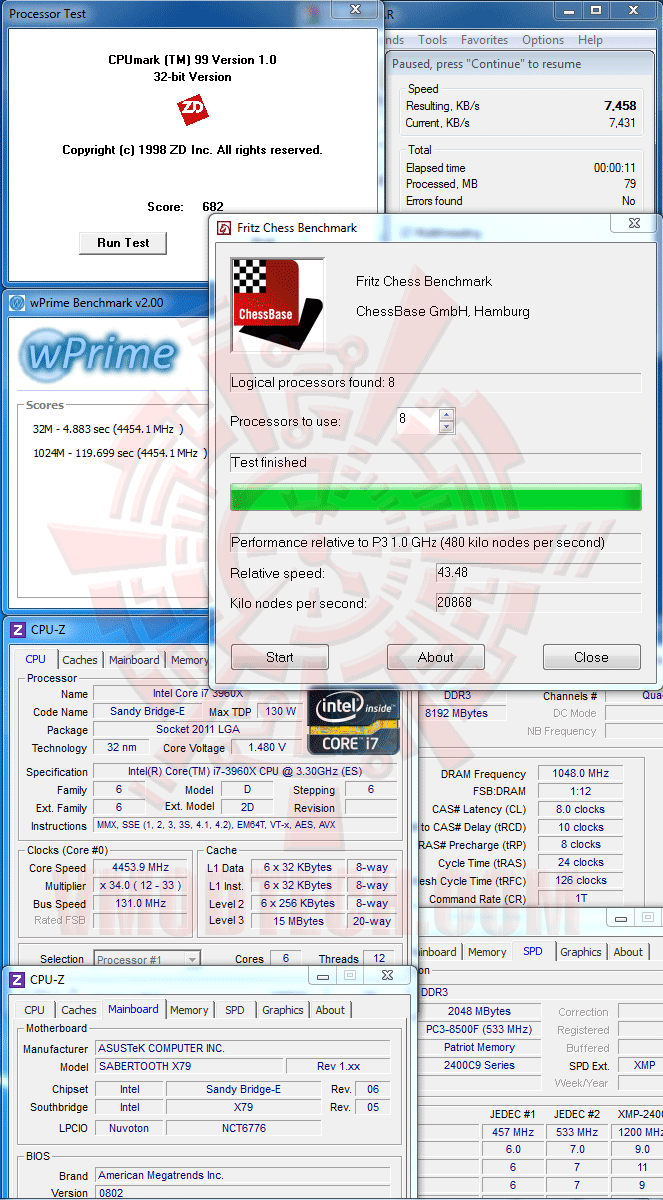663x1200 pixels.
Task: Open About tab in lower CPU-Z window
Action: coord(330,1010)
